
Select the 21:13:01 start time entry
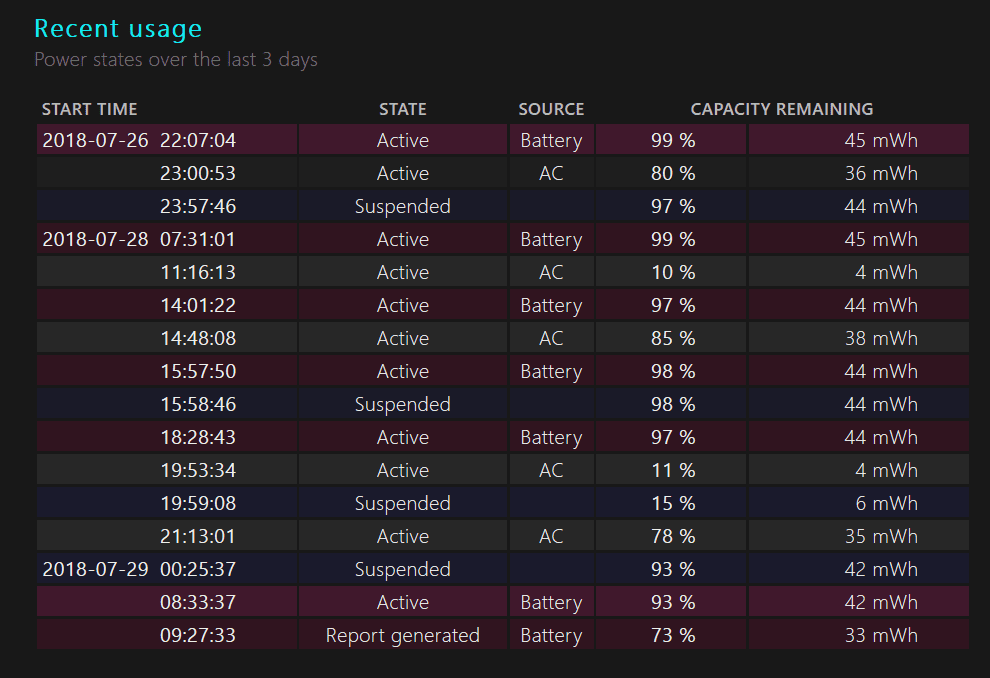197,536
